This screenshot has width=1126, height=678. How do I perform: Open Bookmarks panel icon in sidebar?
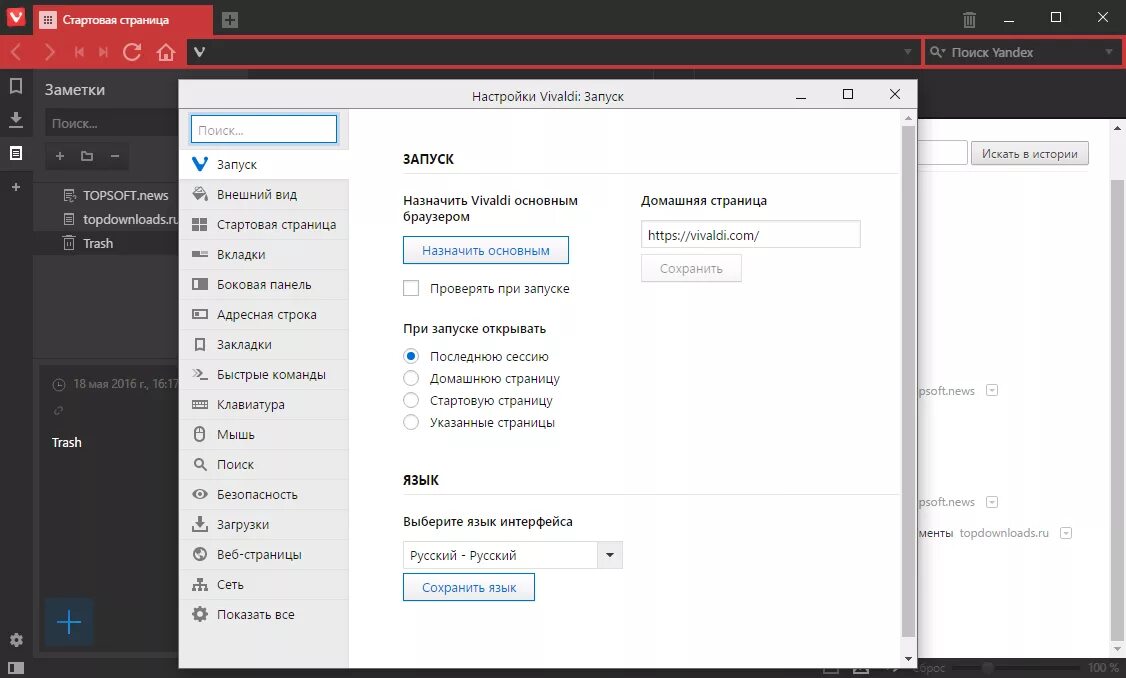tap(16, 86)
